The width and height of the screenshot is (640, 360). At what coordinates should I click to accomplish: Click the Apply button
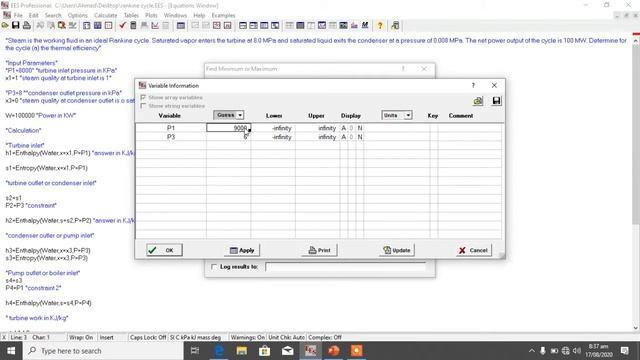[242, 250]
